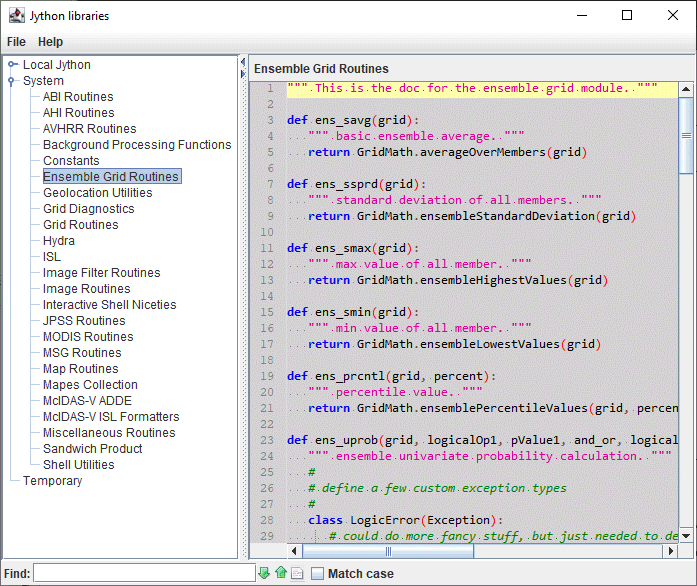697x586 pixels.
Task: Open Geolocation Utilities library
Action: tap(97, 193)
